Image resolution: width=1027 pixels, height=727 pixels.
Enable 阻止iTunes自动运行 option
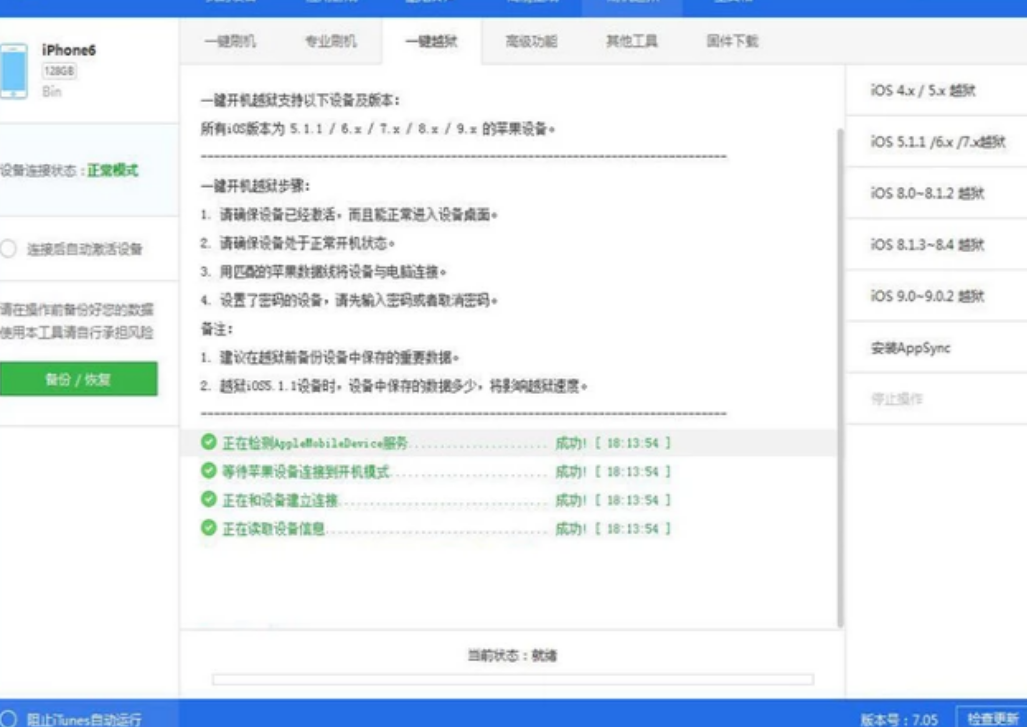[x=9, y=718]
